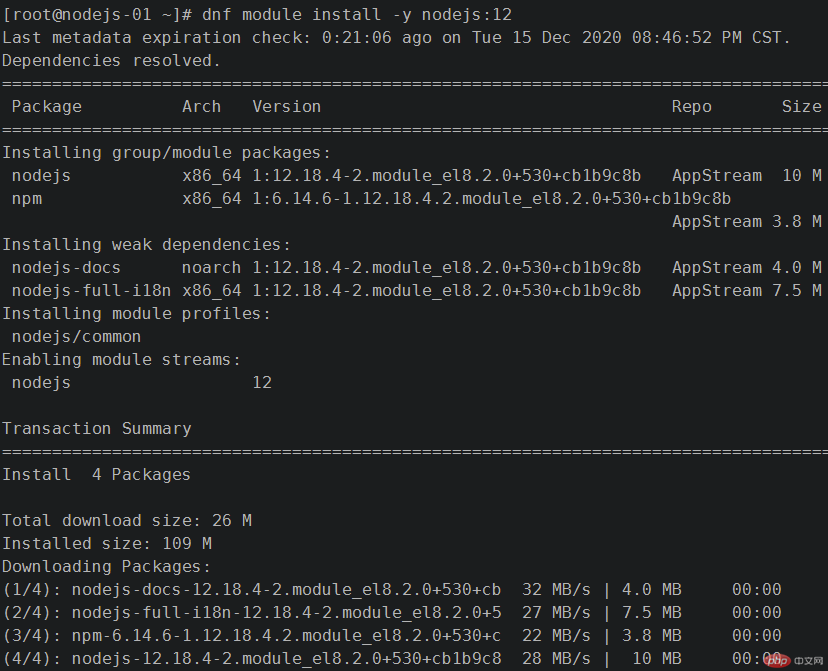Click the '28 MB/s' download speed
The image size is (828, 671).
coord(556,659)
